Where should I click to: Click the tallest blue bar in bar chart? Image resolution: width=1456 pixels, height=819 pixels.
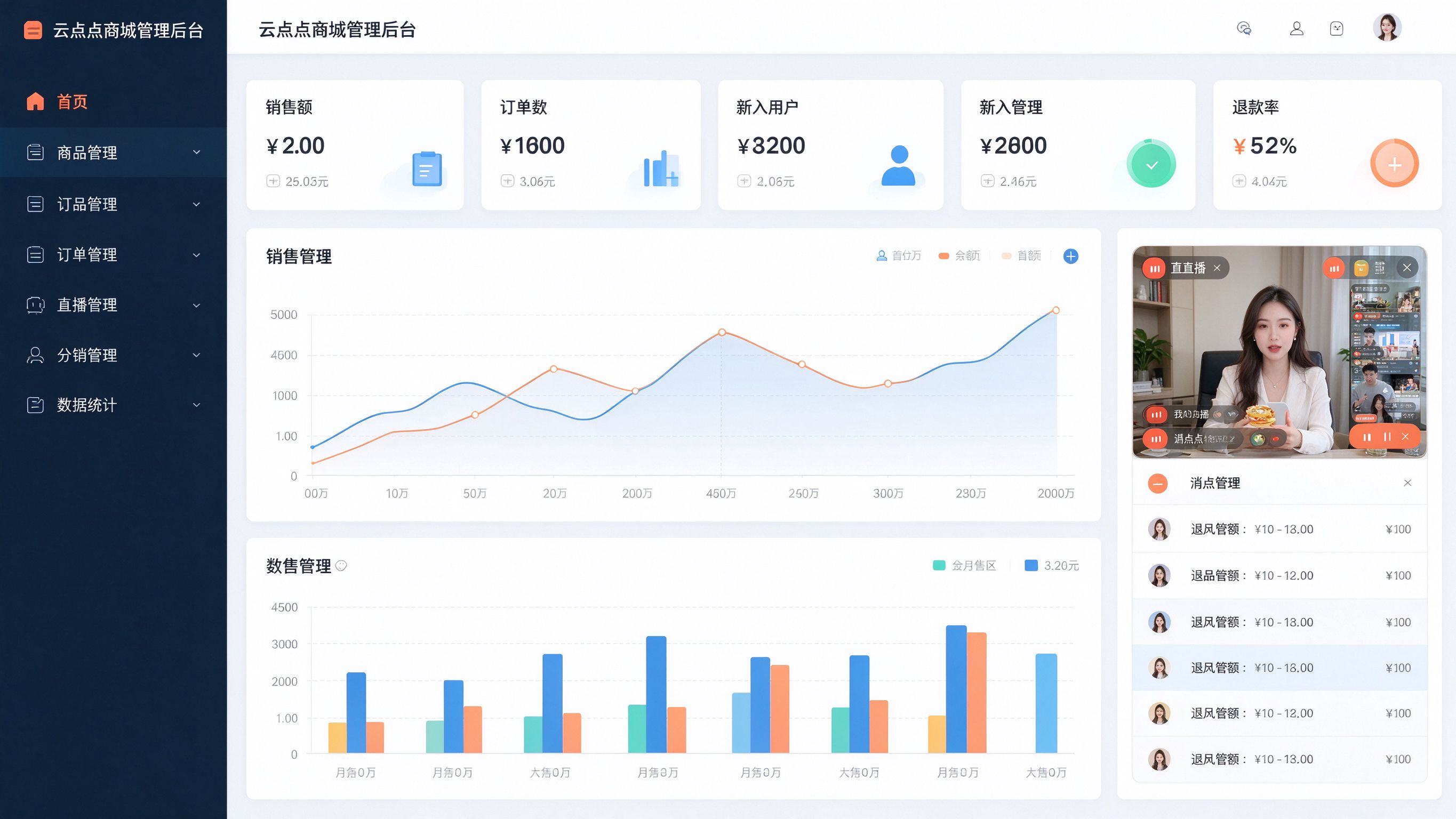956,689
